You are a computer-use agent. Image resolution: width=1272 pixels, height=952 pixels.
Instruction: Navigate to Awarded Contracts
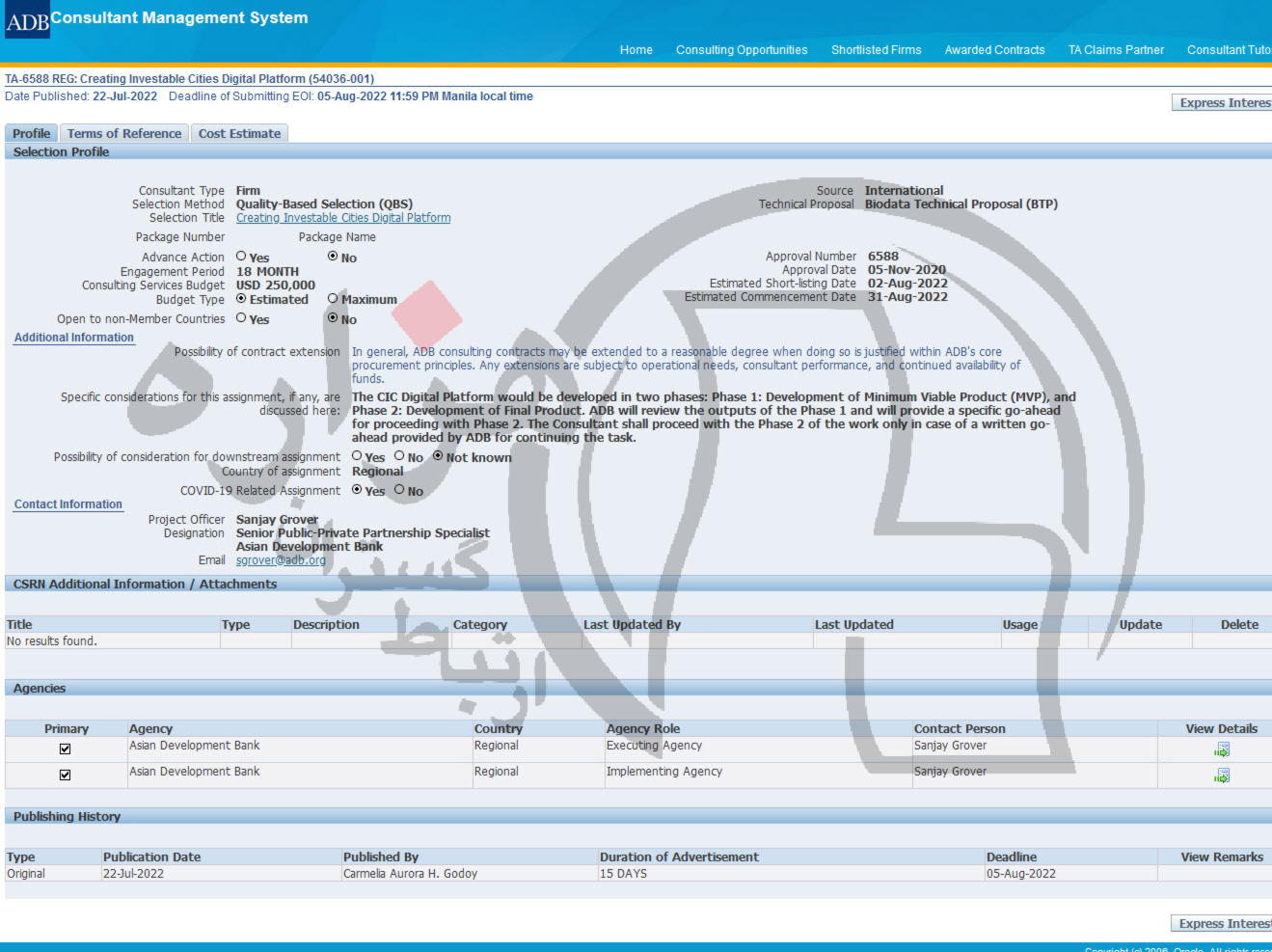pyautogui.click(x=994, y=50)
